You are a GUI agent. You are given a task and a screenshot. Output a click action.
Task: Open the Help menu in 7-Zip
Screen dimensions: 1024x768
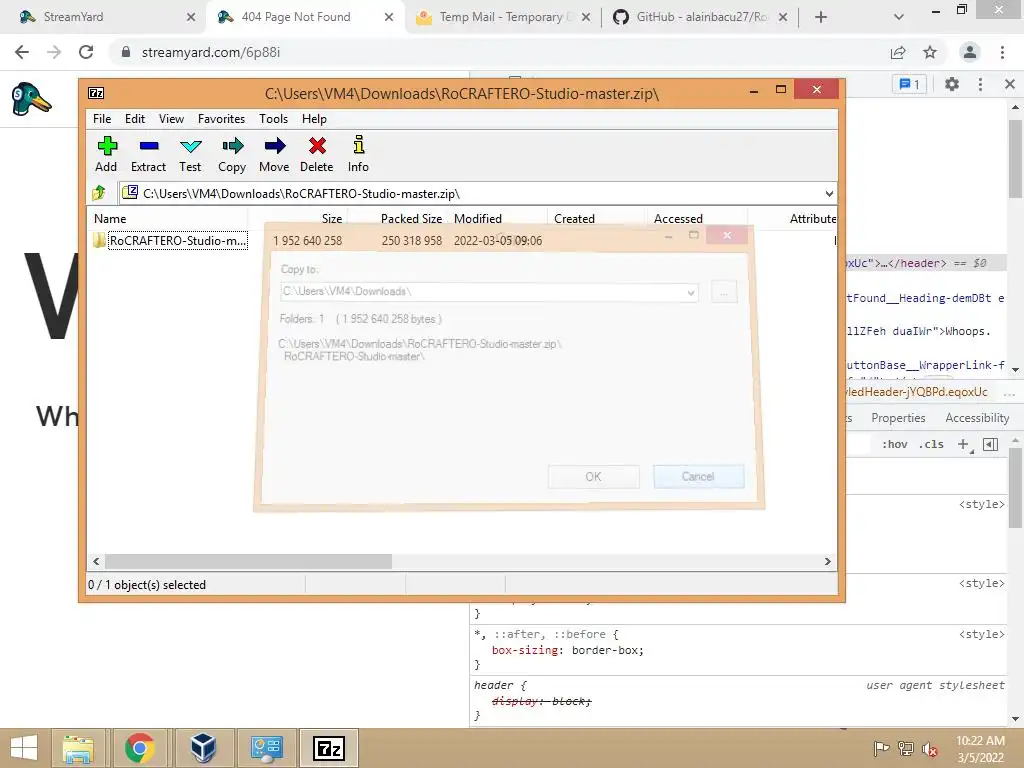click(314, 119)
